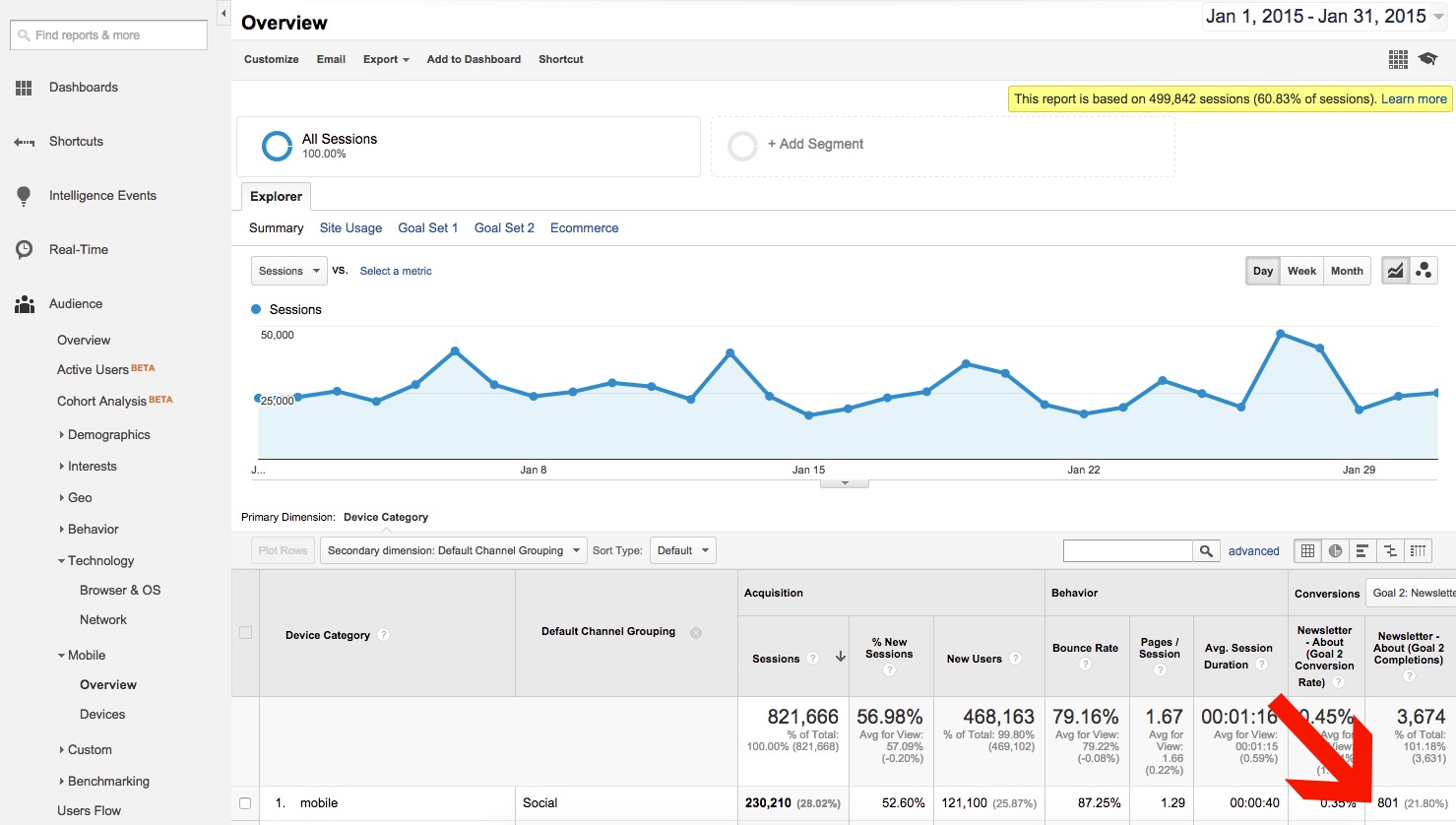Click the Add to Dashboard button
The image size is (1456, 825).
(474, 59)
